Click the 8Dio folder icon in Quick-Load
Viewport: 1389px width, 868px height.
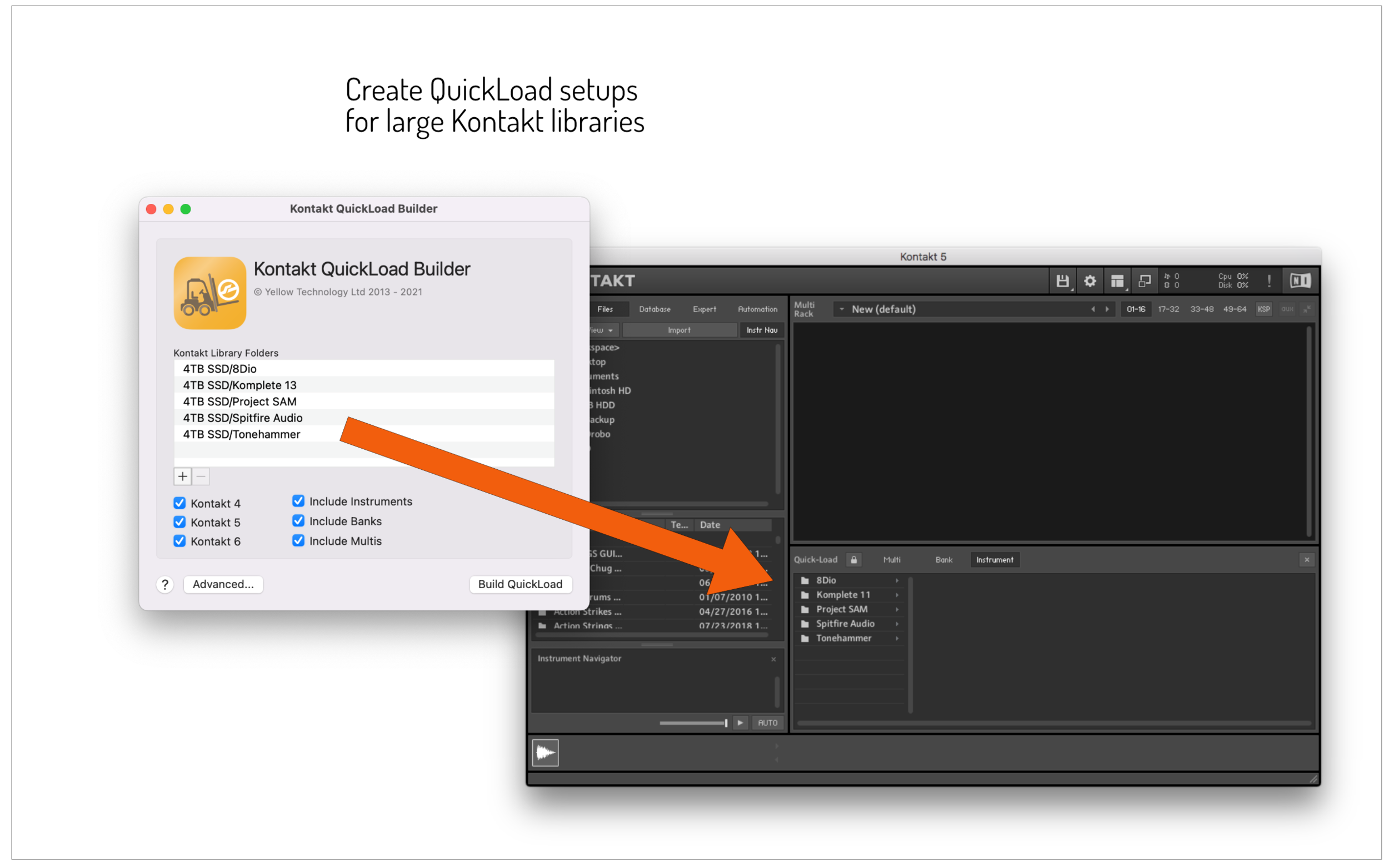[x=805, y=580]
